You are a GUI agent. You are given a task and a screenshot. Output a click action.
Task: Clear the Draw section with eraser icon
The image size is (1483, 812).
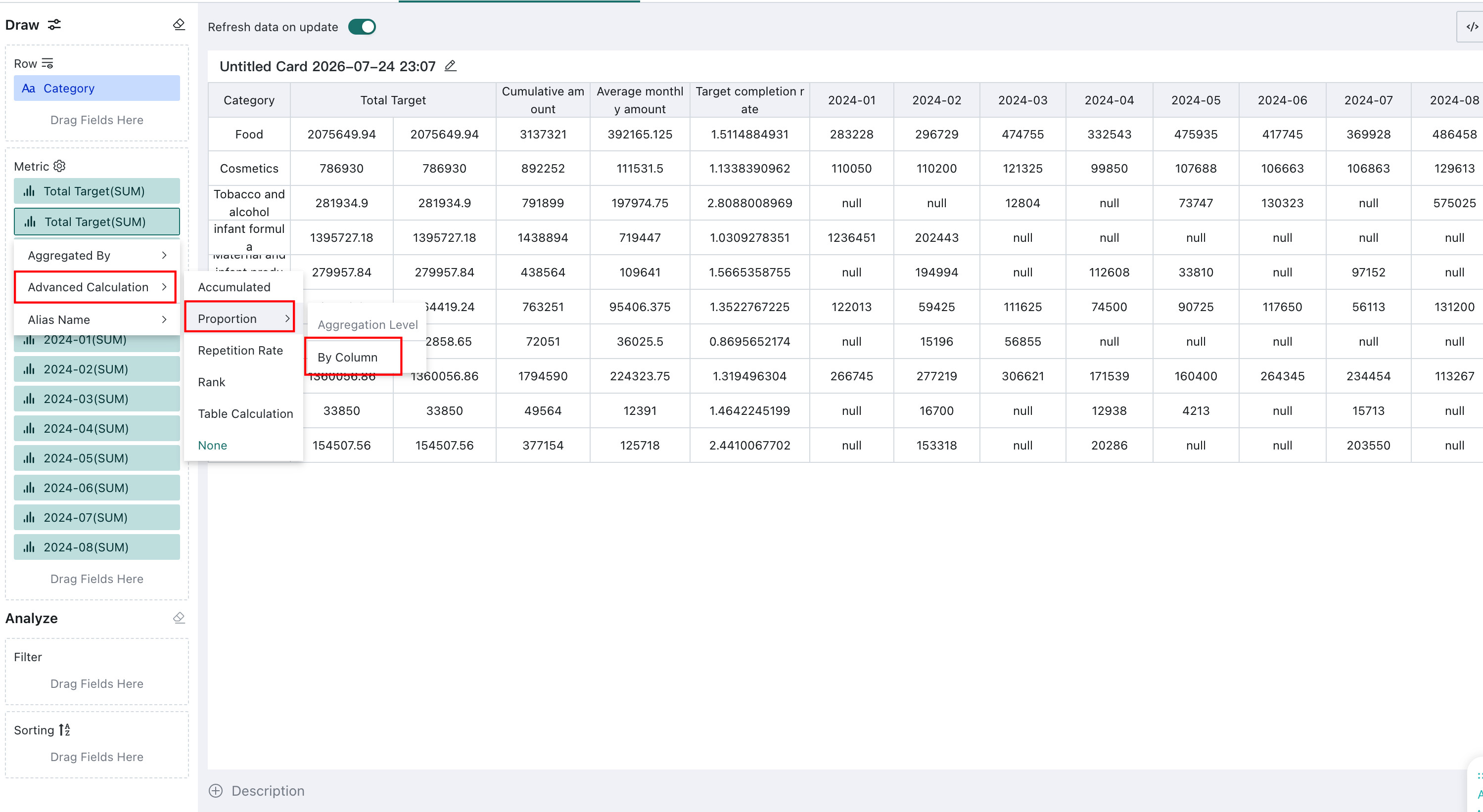tap(179, 24)
